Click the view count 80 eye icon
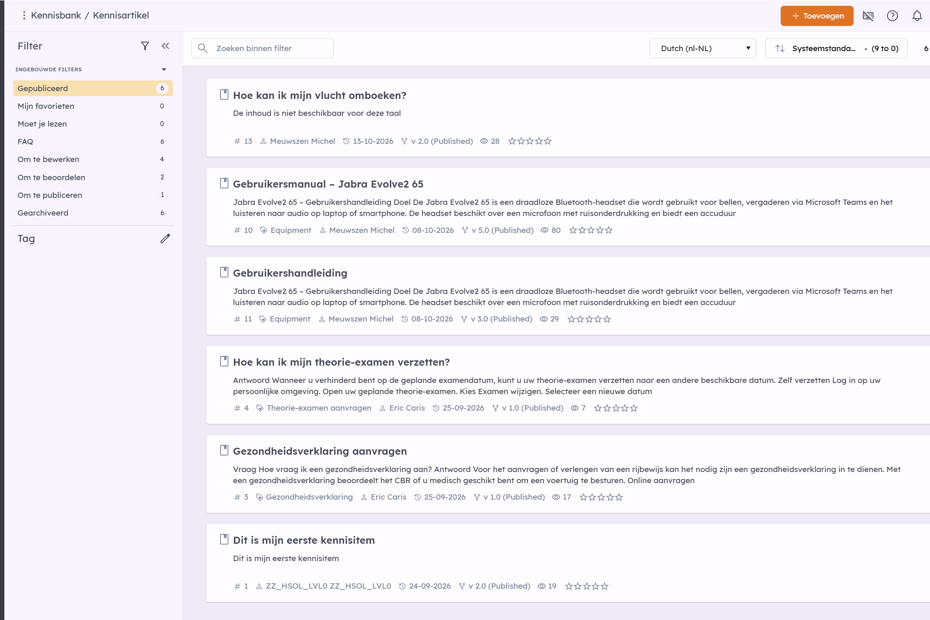This screenshot has width=930, height=620. click(544, 230)
